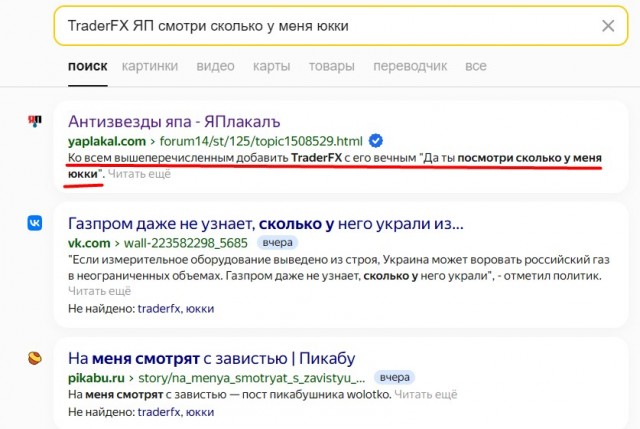Viewport: 640px width, 429px height.
Task: Open the Антизвезды япа - ЯПлакалъ result
Action: pos(174,121)
